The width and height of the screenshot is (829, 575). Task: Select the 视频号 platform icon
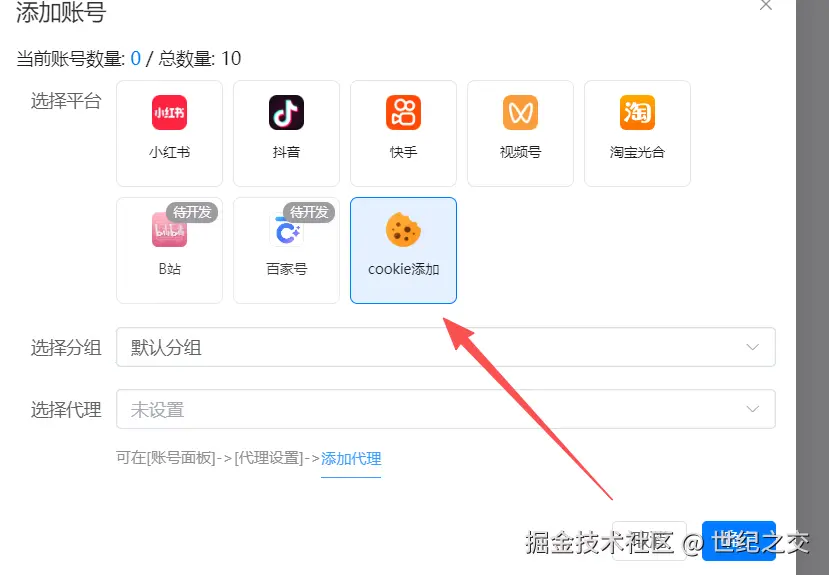pos(520,113)
